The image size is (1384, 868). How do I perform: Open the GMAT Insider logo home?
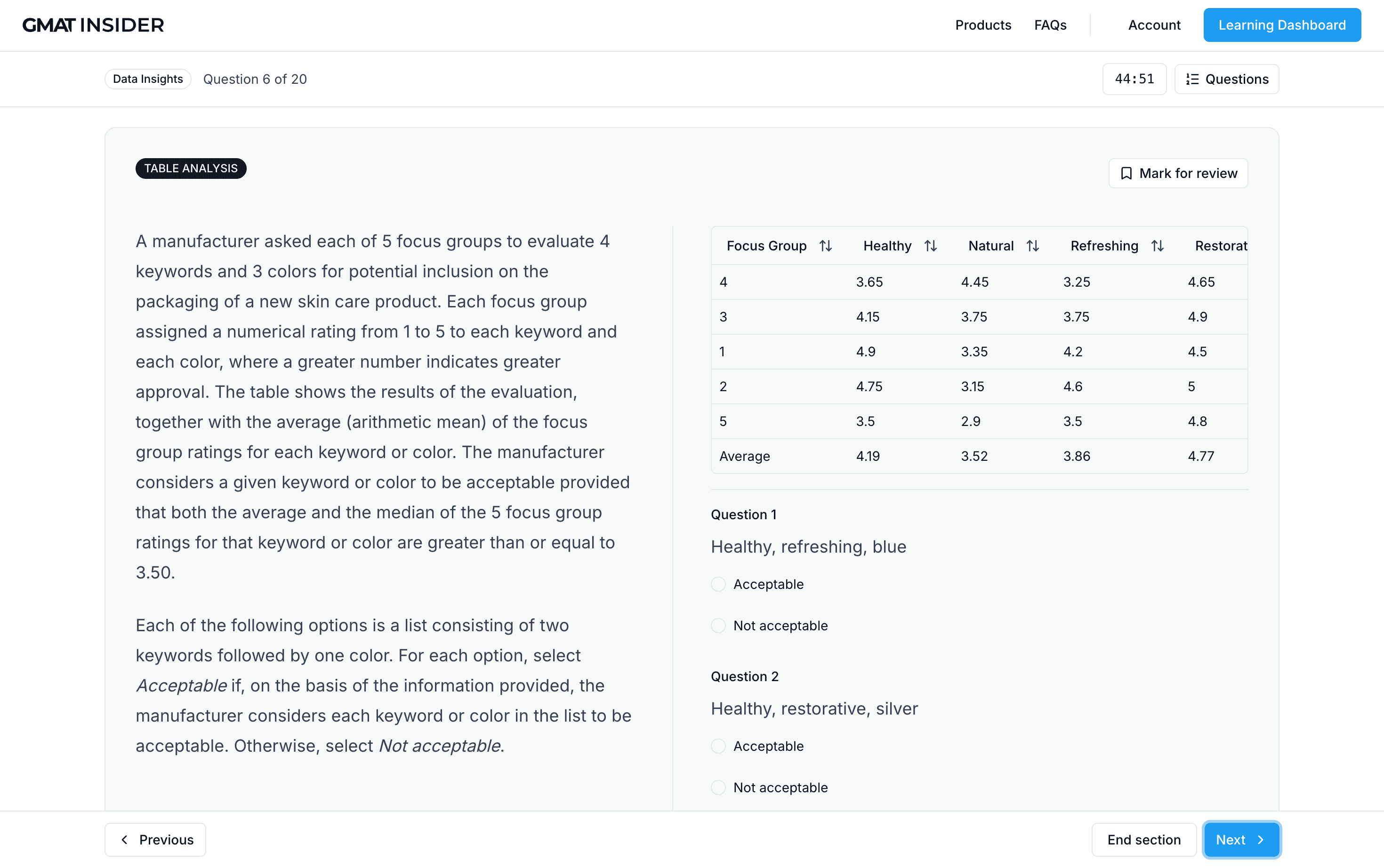pyautogui.click(x=93, y=25)
